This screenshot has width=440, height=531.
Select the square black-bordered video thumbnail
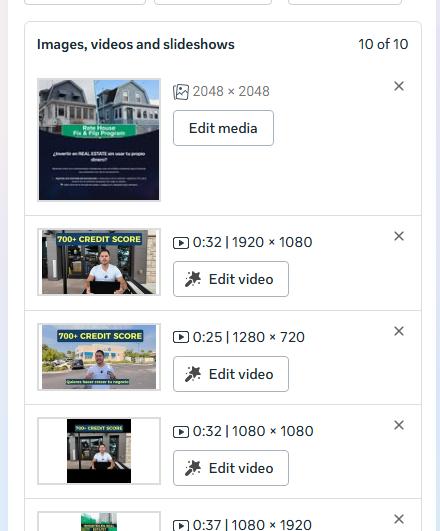pos(99,451)
